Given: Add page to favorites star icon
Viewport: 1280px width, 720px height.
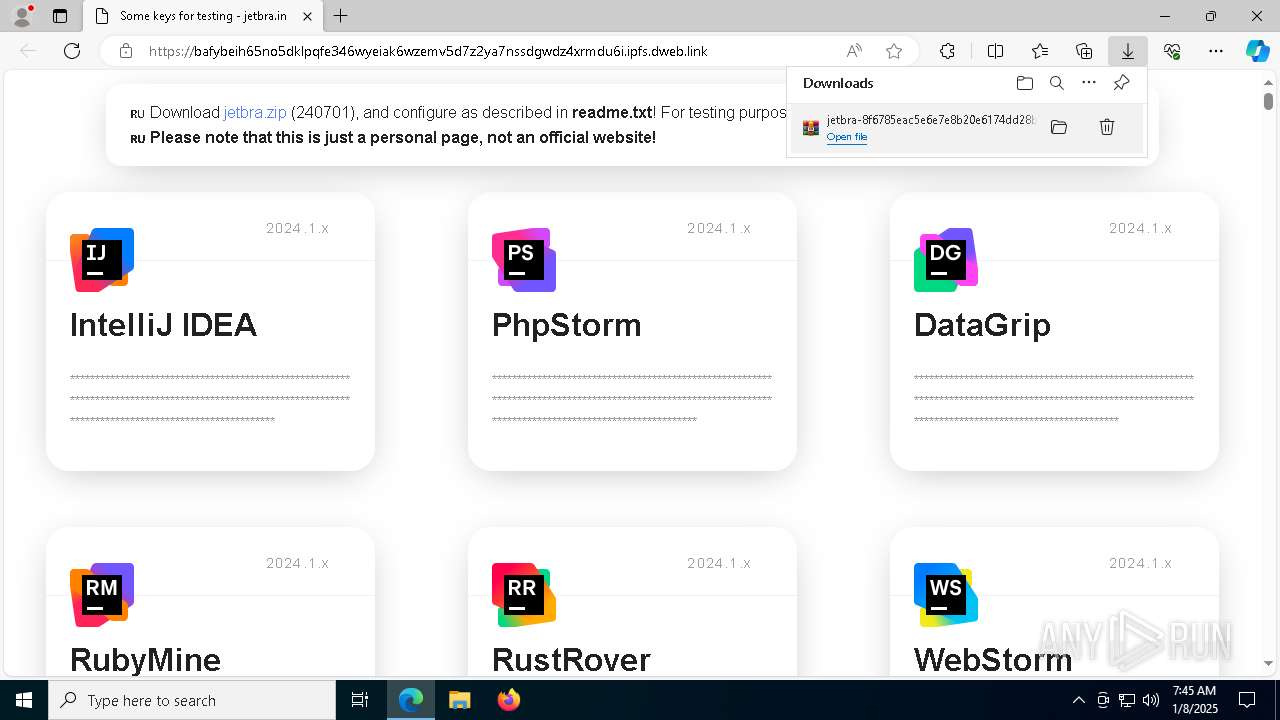Looking at the screenshot, I should tap(894, 51).
